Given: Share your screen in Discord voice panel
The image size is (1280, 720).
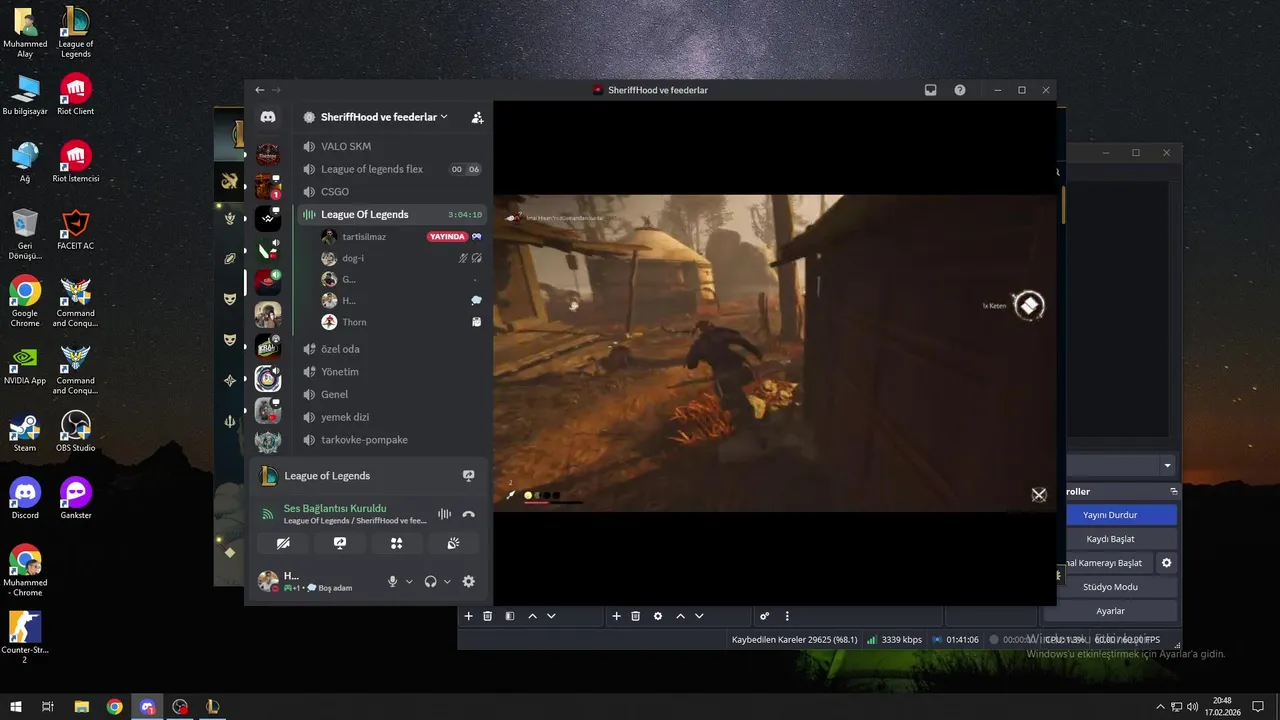Looking at the screenshot, I should (x=340, y=543).
